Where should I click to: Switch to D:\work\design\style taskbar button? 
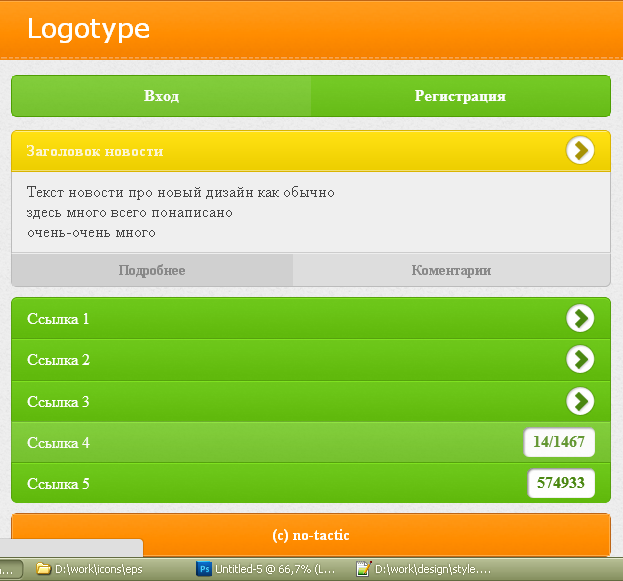click(424, 569)
